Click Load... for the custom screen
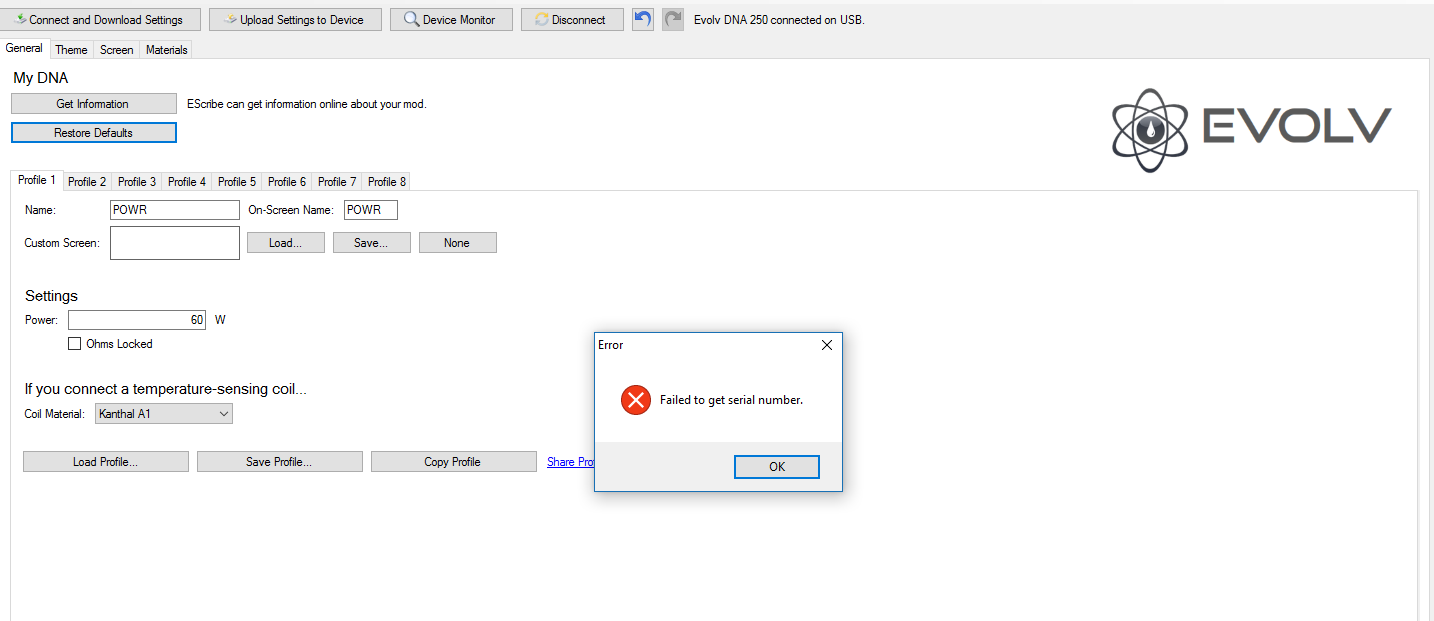The image size is (1434, 621). coord(286,243)
